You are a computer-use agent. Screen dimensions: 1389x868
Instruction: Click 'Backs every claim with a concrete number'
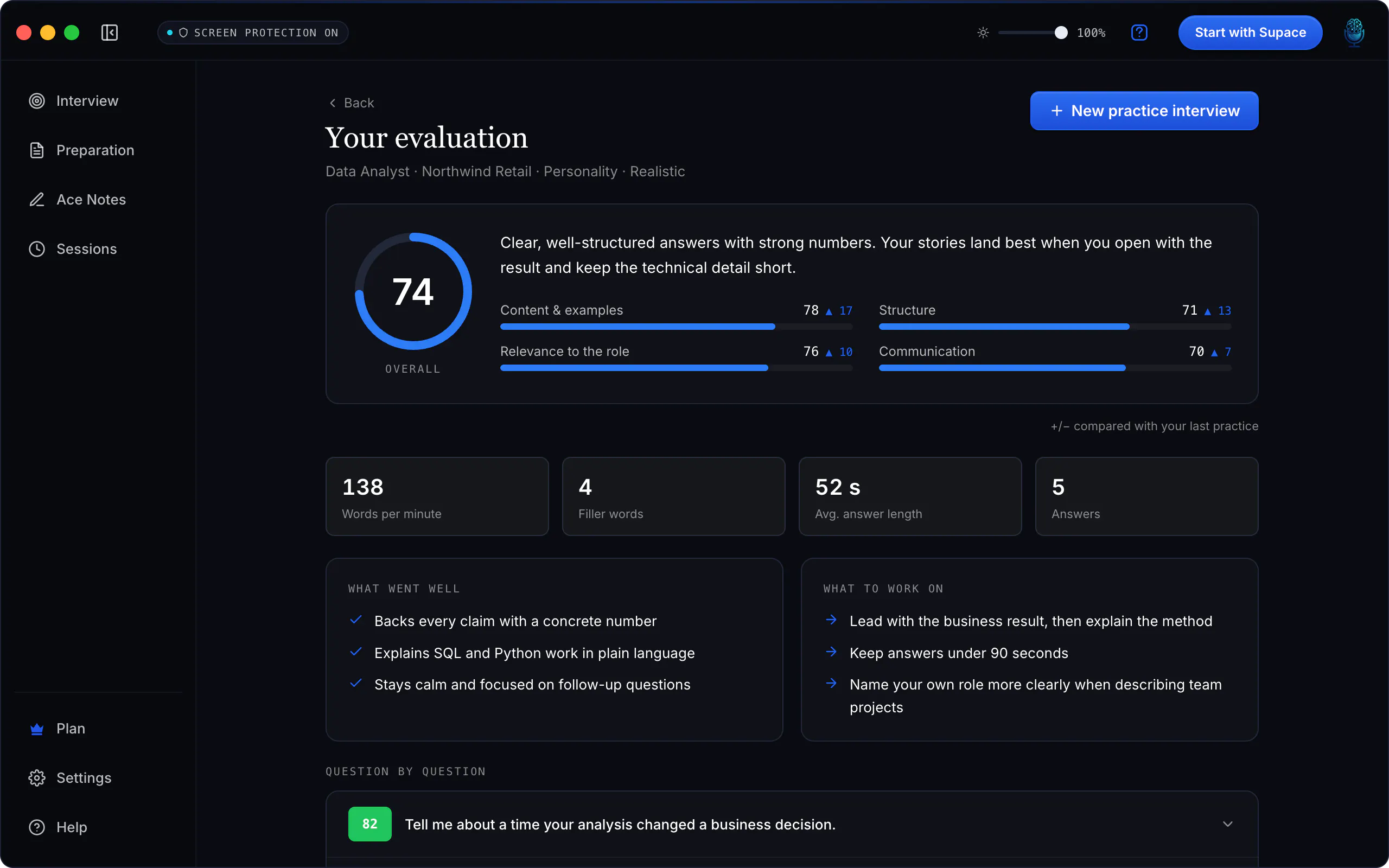coord(515,621)
